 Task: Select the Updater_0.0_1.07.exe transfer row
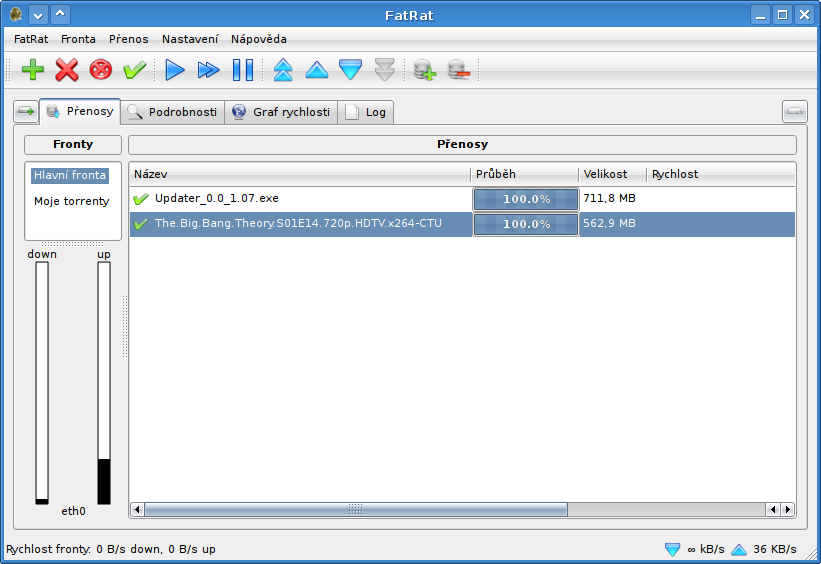tap(462, 199)
